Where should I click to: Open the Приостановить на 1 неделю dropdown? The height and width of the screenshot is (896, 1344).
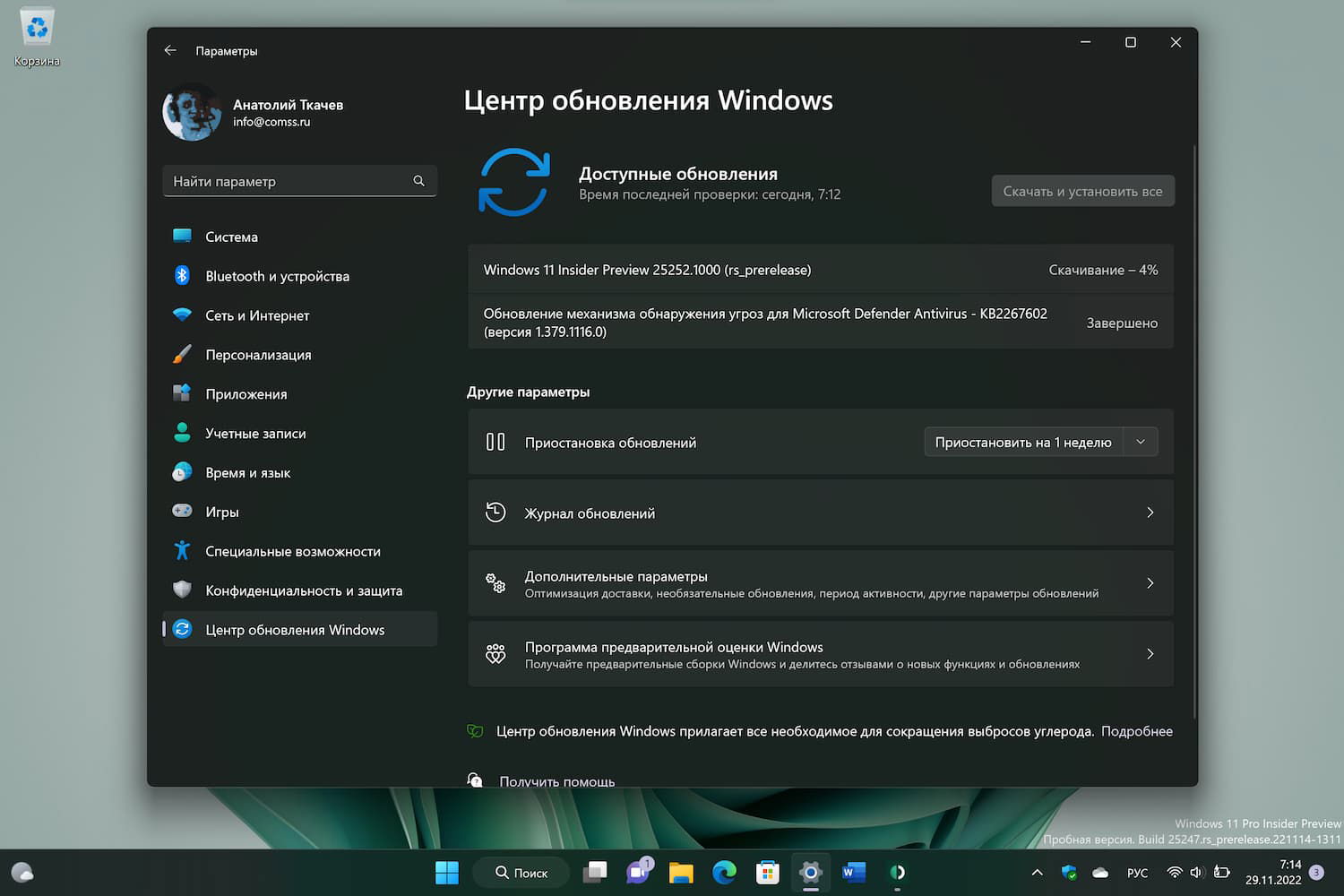1140,442
